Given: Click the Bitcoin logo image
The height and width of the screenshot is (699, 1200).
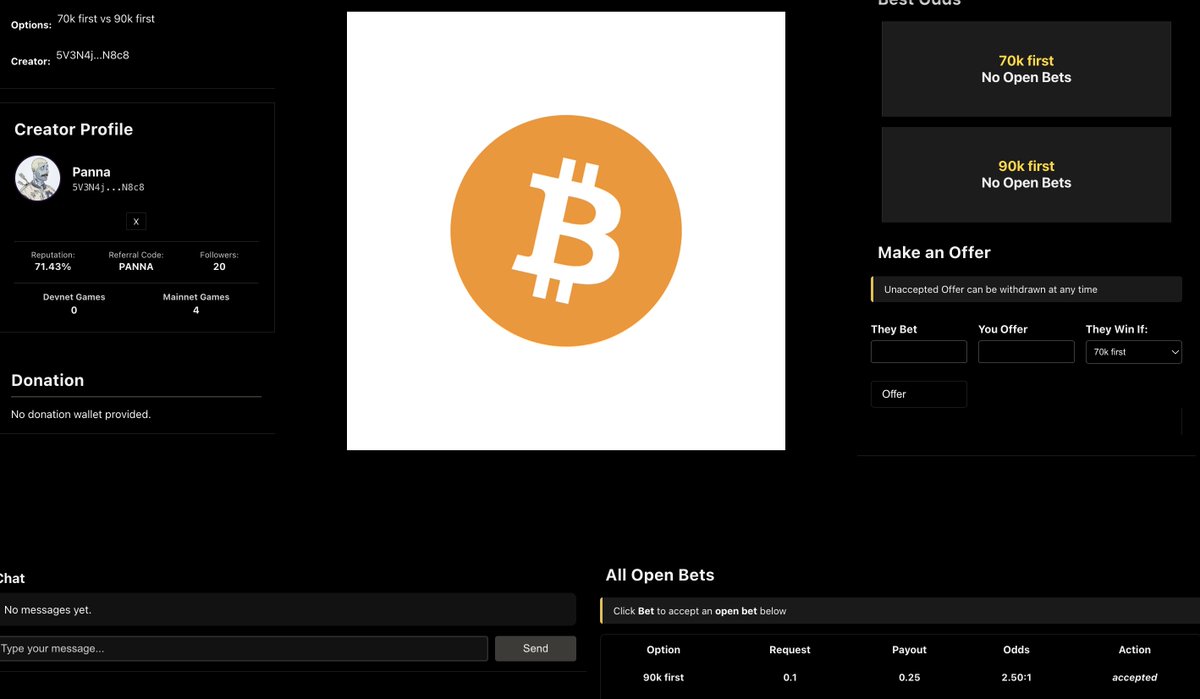Looking at the screenshot, I should (x=566, y=231).
